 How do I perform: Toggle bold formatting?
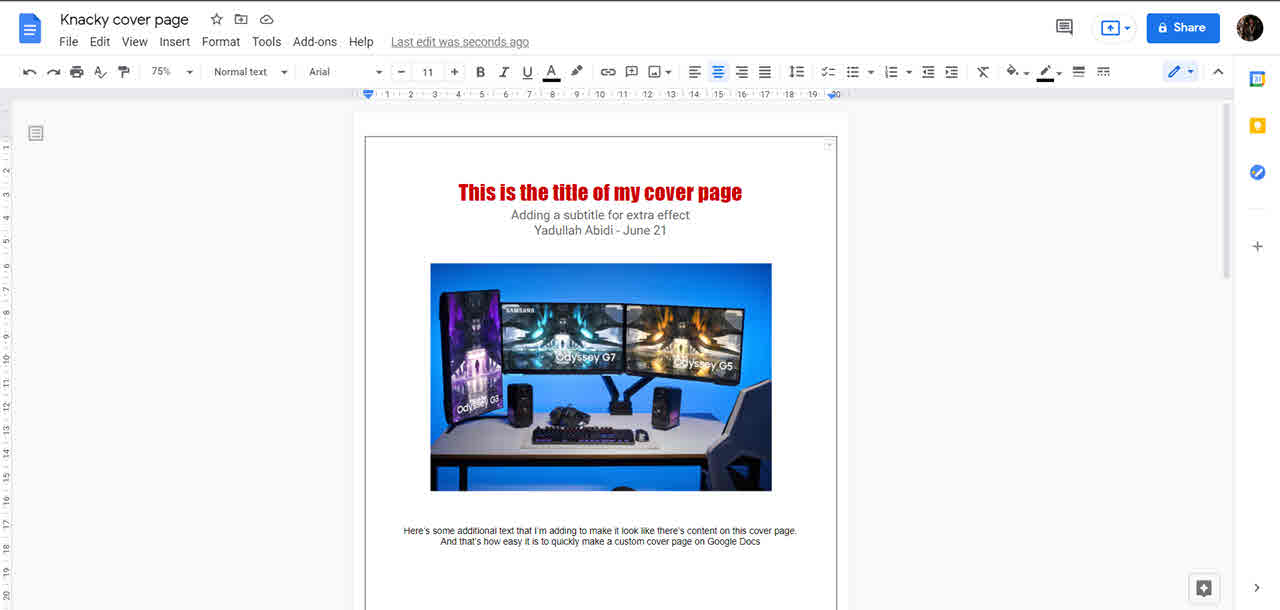click(480, 72)
